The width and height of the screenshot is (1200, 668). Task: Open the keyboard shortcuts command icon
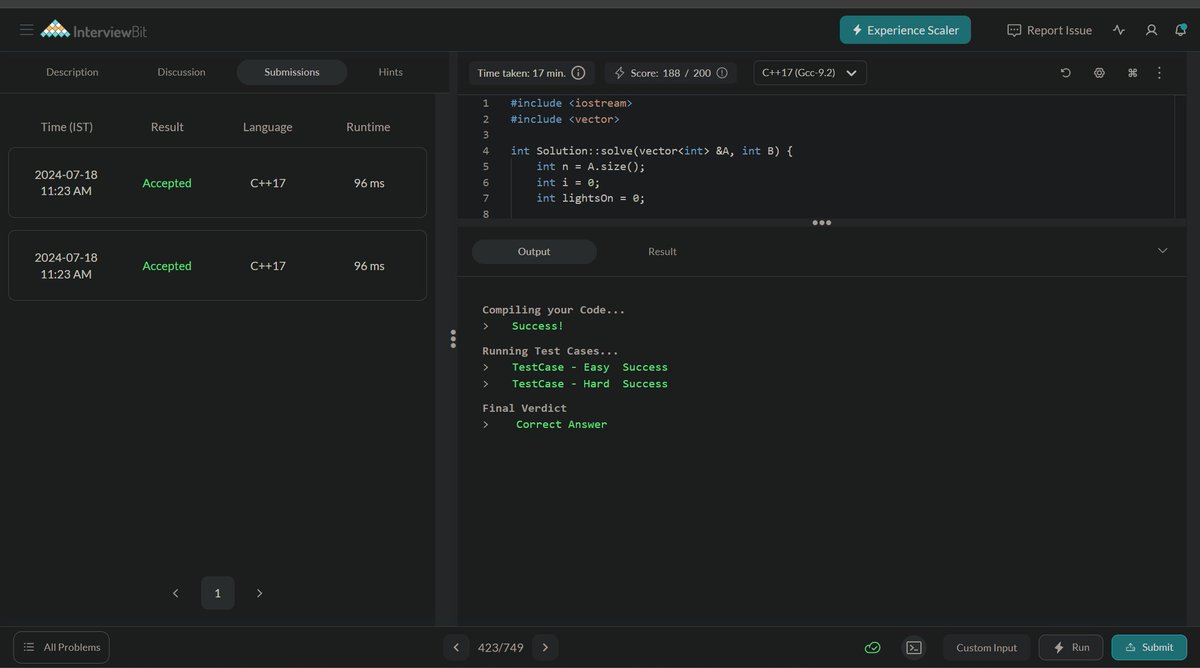click(1132, 73)
